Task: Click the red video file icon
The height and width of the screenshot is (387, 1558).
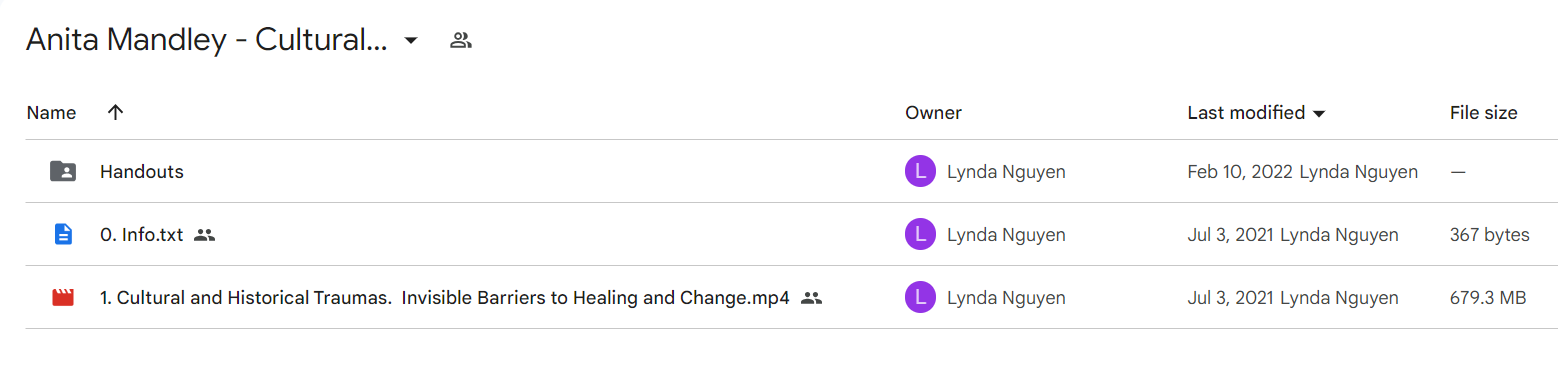Action: pyautogui.click(x=63, y=297)
